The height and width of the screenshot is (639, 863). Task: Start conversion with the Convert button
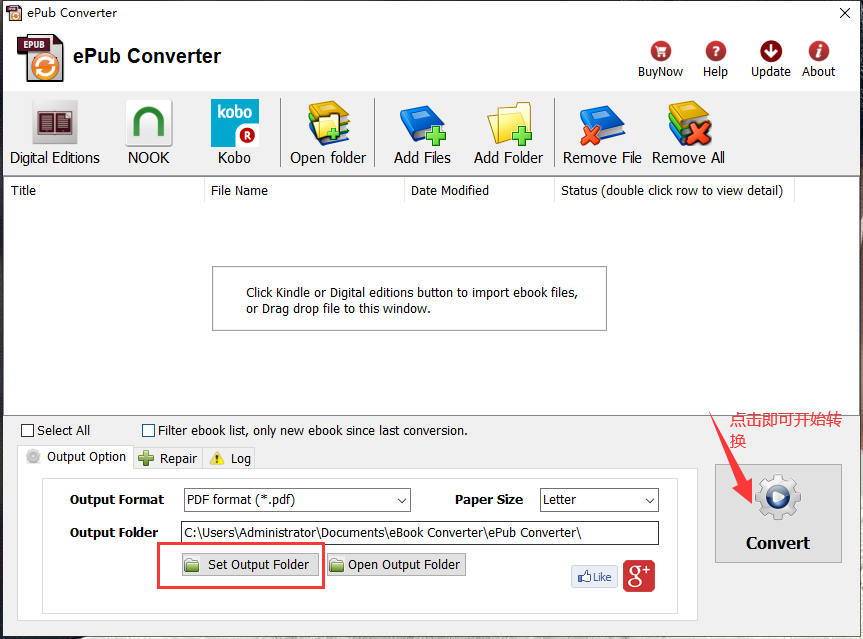[x=778, y=513]
